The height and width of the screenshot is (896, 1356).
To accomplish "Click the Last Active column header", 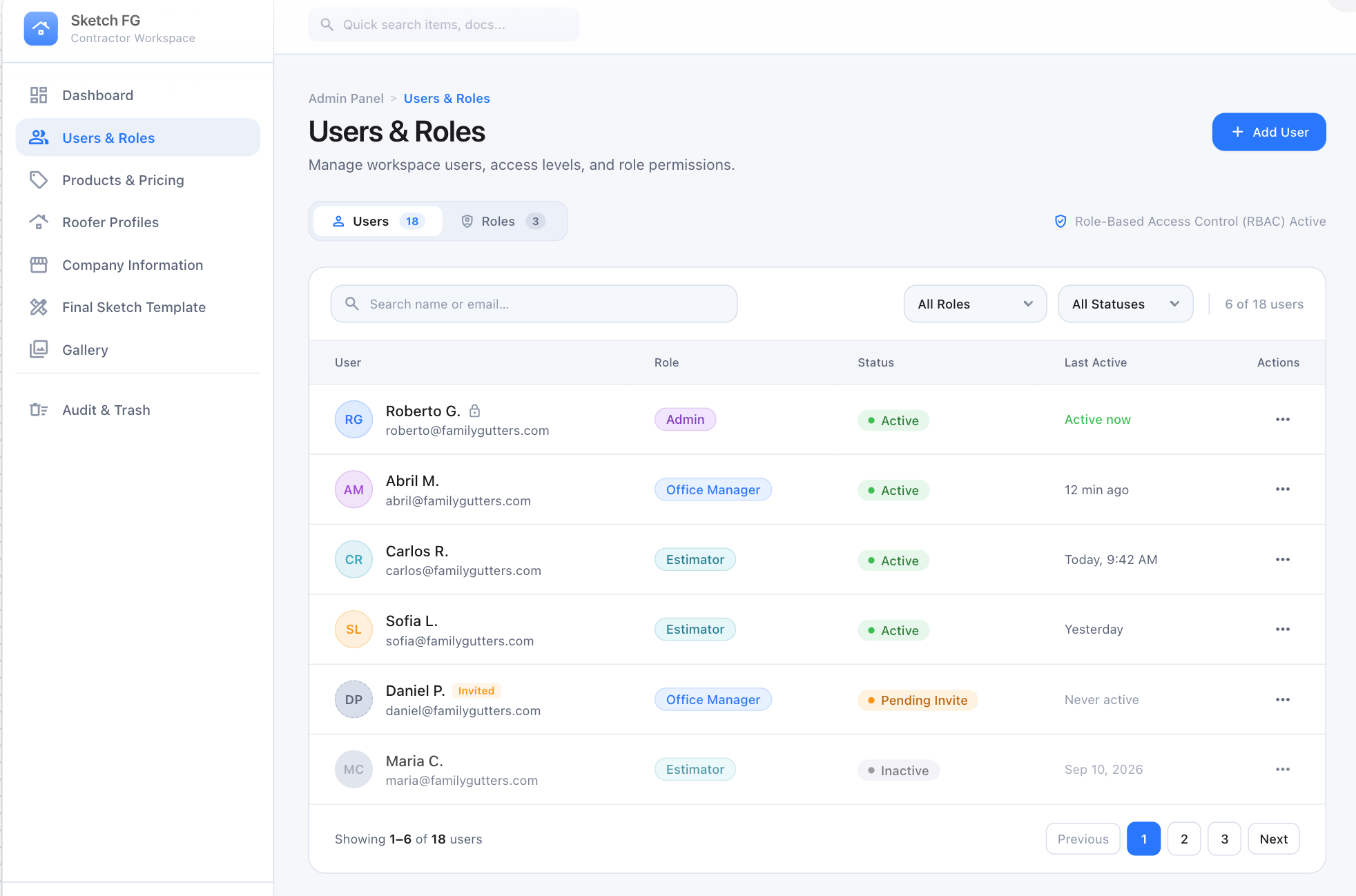I will (1095, 362).
